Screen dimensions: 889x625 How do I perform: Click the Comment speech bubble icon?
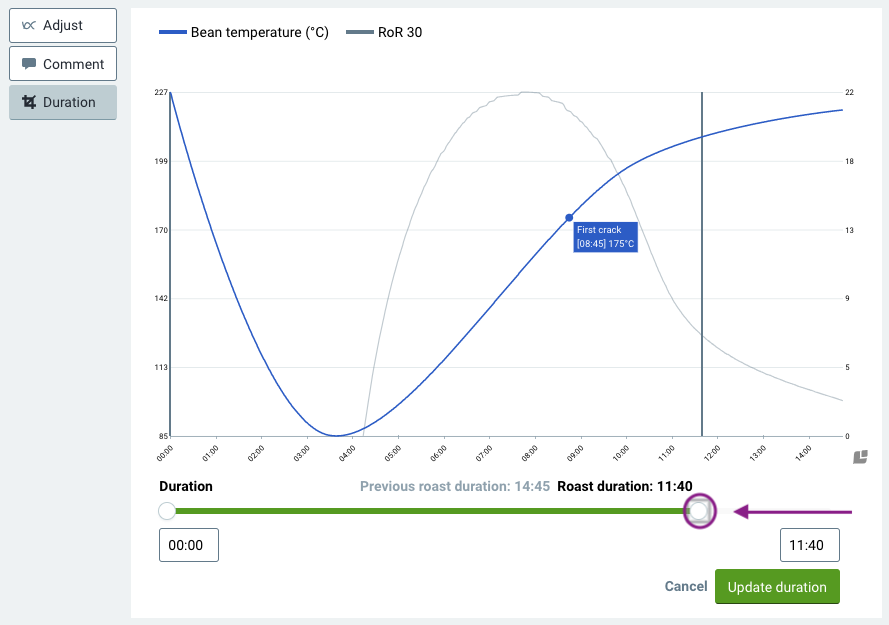click(29, 64)
